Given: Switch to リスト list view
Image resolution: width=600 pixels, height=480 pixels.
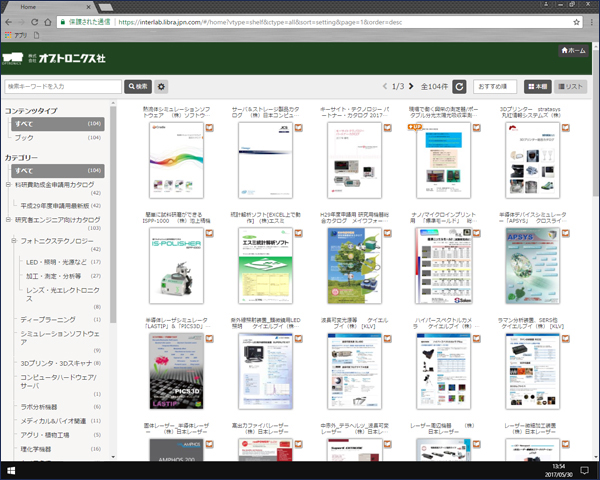Looking at the screenshot, I should 570,87.
